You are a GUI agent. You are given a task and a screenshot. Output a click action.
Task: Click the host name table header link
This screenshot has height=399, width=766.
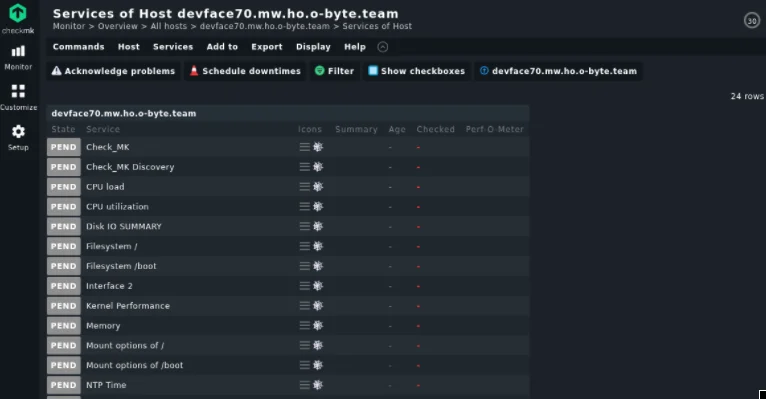tap(124, 113)
